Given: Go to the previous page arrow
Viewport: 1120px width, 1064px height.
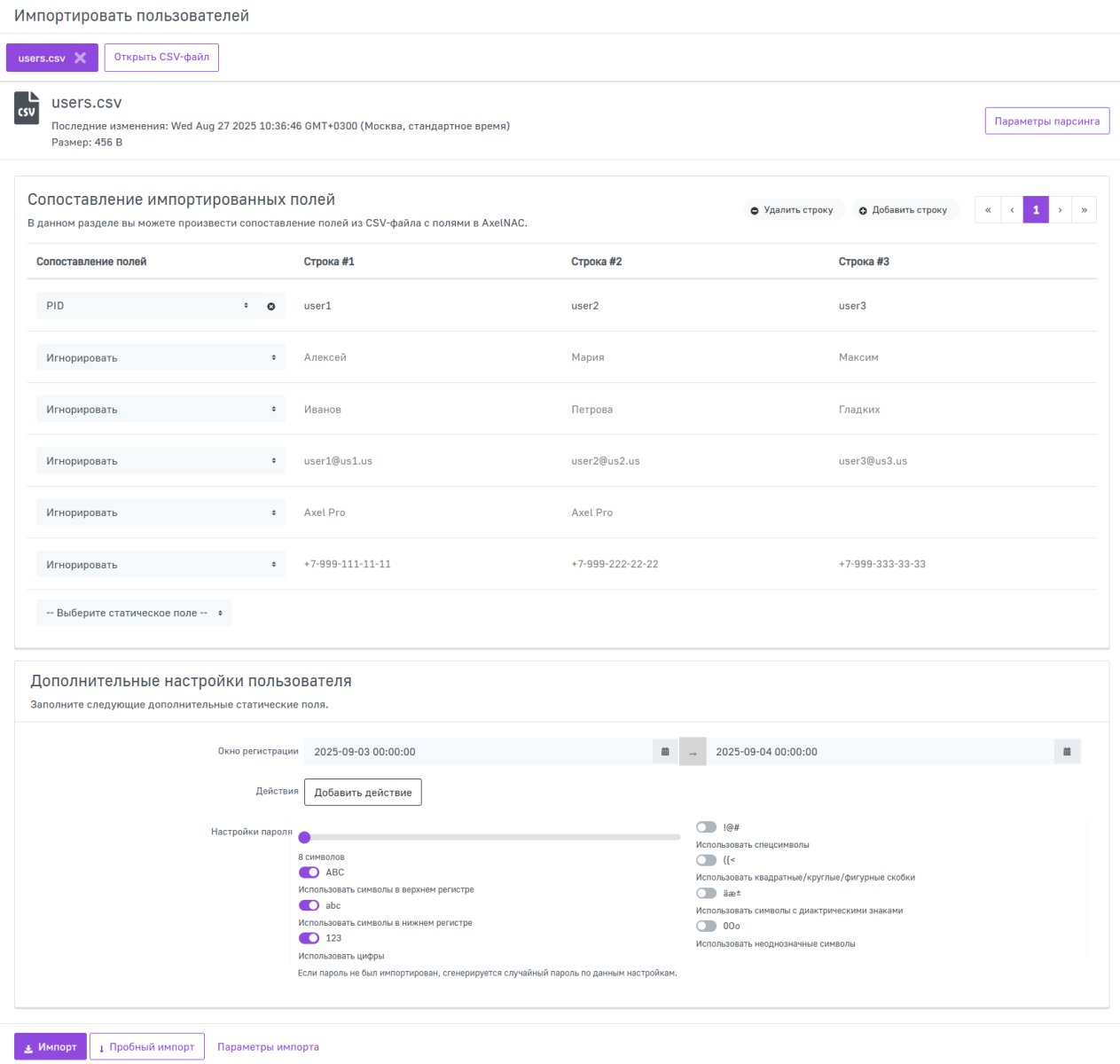Looking at the screenshot, I should (x=1012, y=210).
